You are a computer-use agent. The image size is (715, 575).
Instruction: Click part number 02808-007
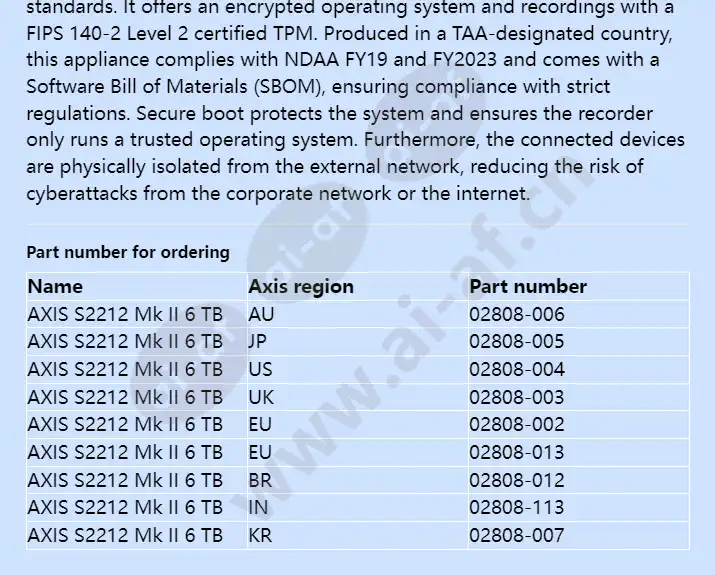point(517,535)
